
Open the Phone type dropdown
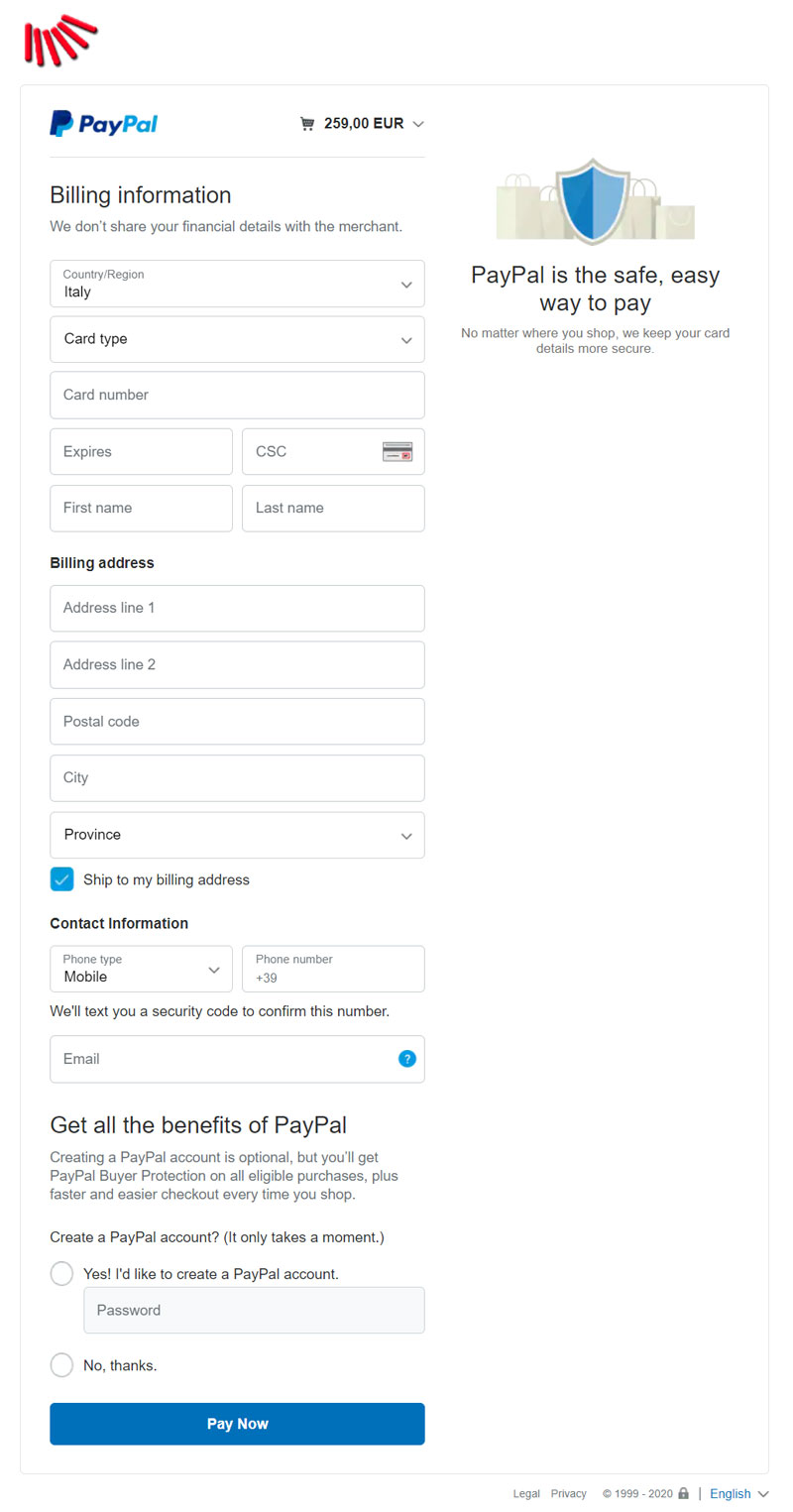click(142, 969)
